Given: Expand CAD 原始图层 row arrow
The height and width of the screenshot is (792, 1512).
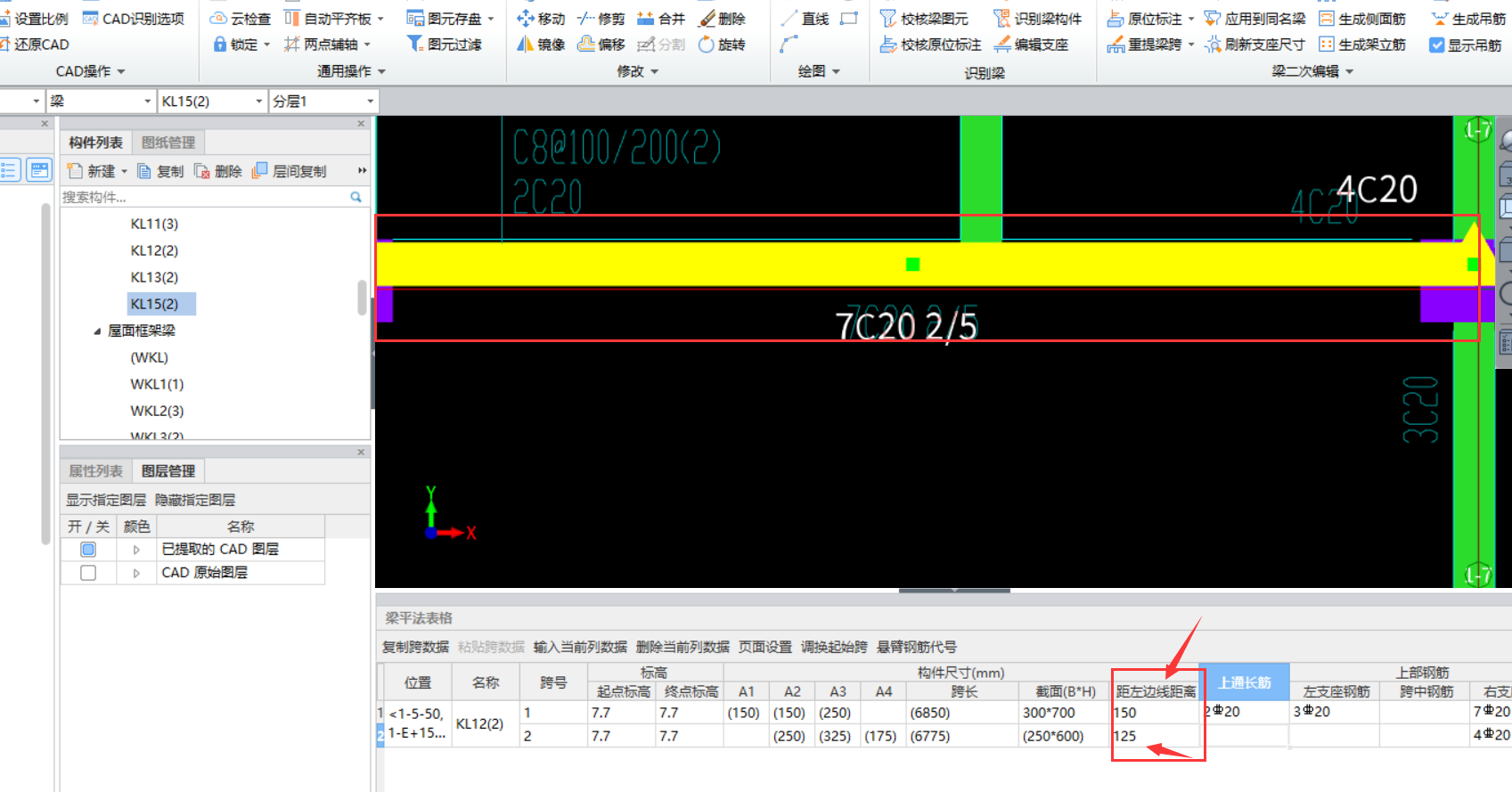Looking at the screenshot, I should tap(136, 573).
